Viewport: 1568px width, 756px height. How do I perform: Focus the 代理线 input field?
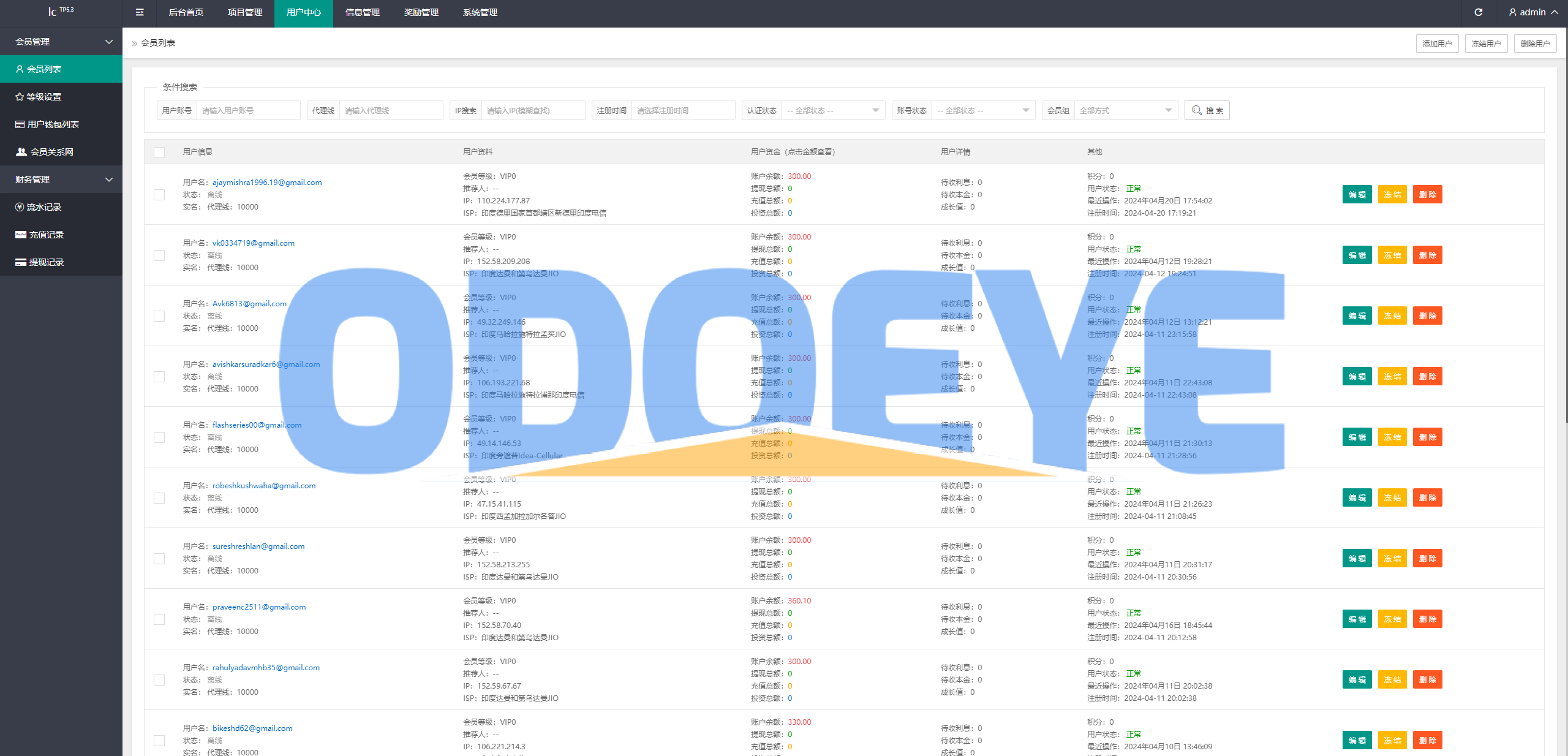(391, 110)
